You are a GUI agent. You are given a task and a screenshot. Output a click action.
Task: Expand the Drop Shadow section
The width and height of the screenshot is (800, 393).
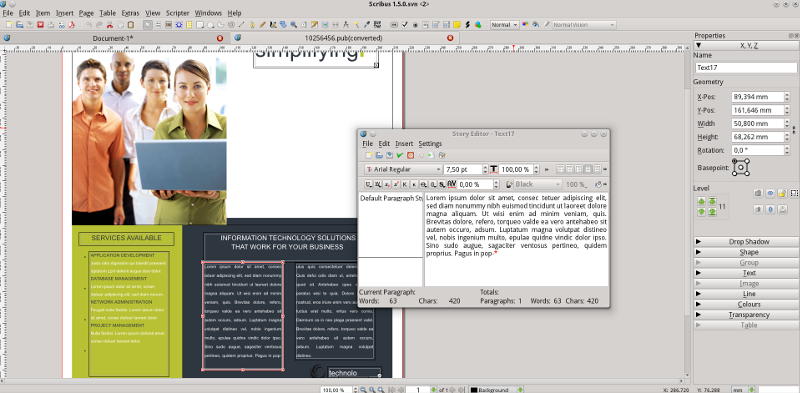tap(744, 241)
